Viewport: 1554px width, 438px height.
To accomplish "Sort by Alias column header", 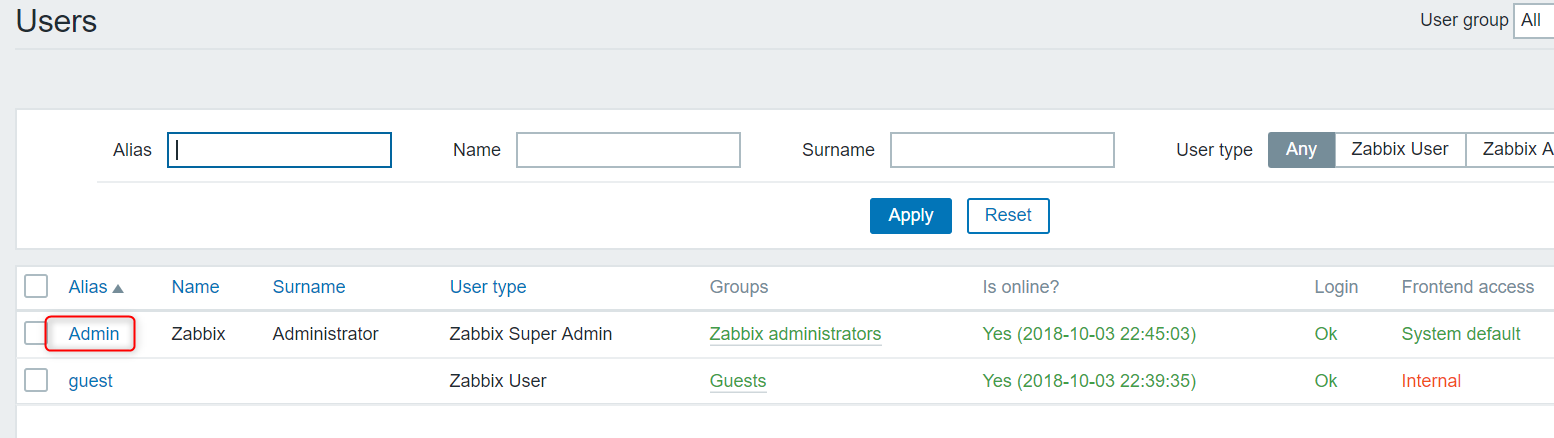I will pyautogui.click(x=88, y=287).
